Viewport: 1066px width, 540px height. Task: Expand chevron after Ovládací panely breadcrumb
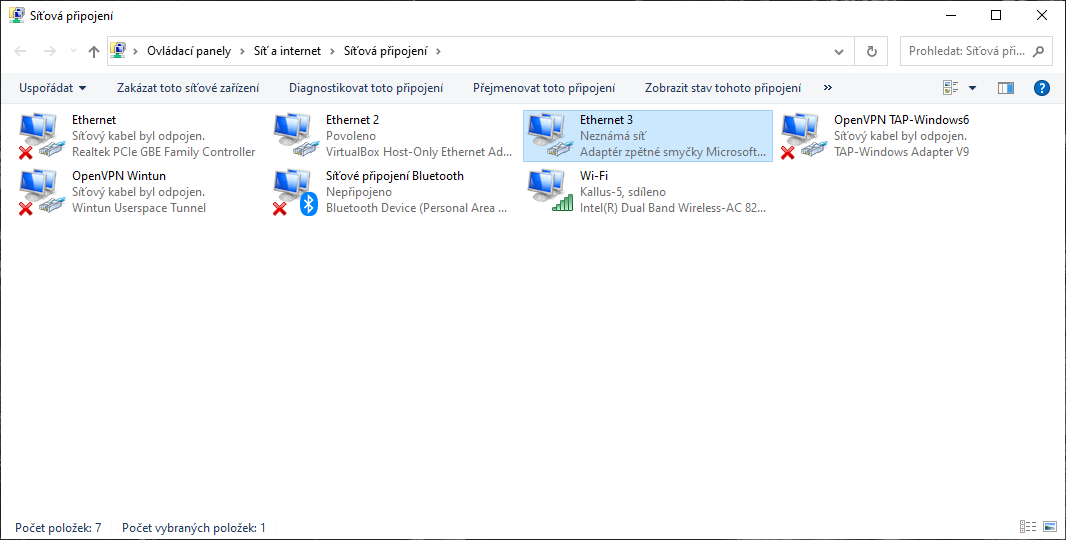click(x=241, y=51)
